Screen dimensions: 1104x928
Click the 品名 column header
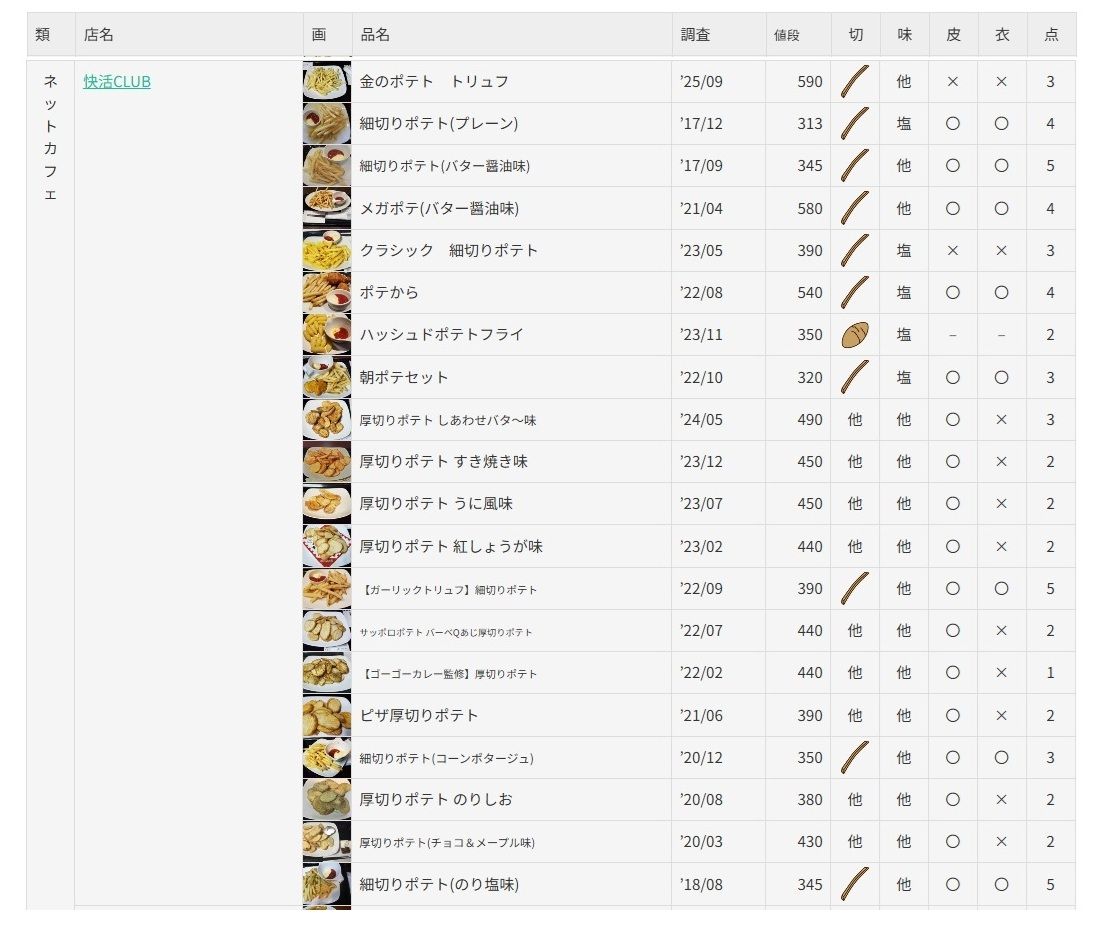tap(375, 35)
